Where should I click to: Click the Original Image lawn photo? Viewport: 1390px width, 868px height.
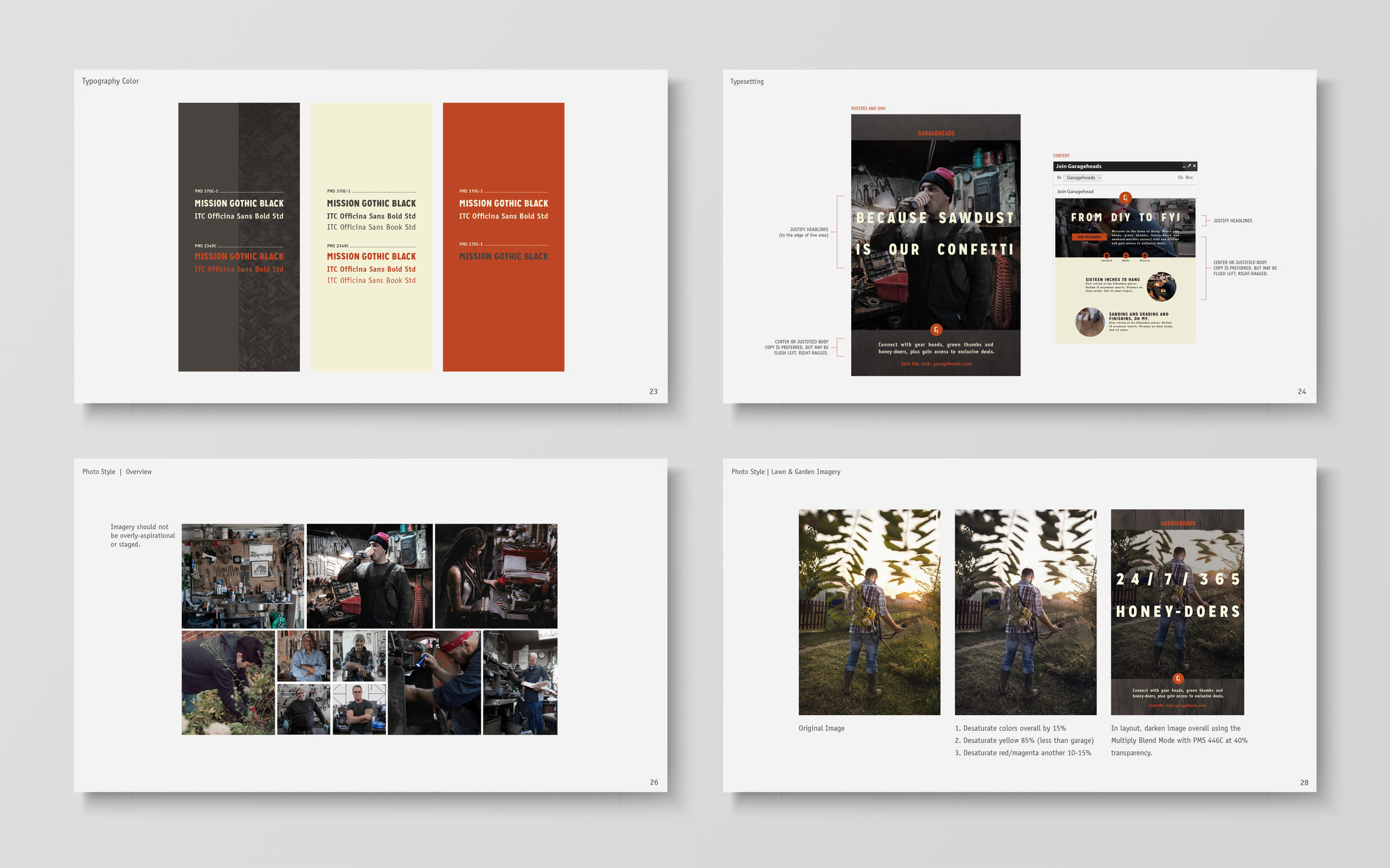(869, 612)
